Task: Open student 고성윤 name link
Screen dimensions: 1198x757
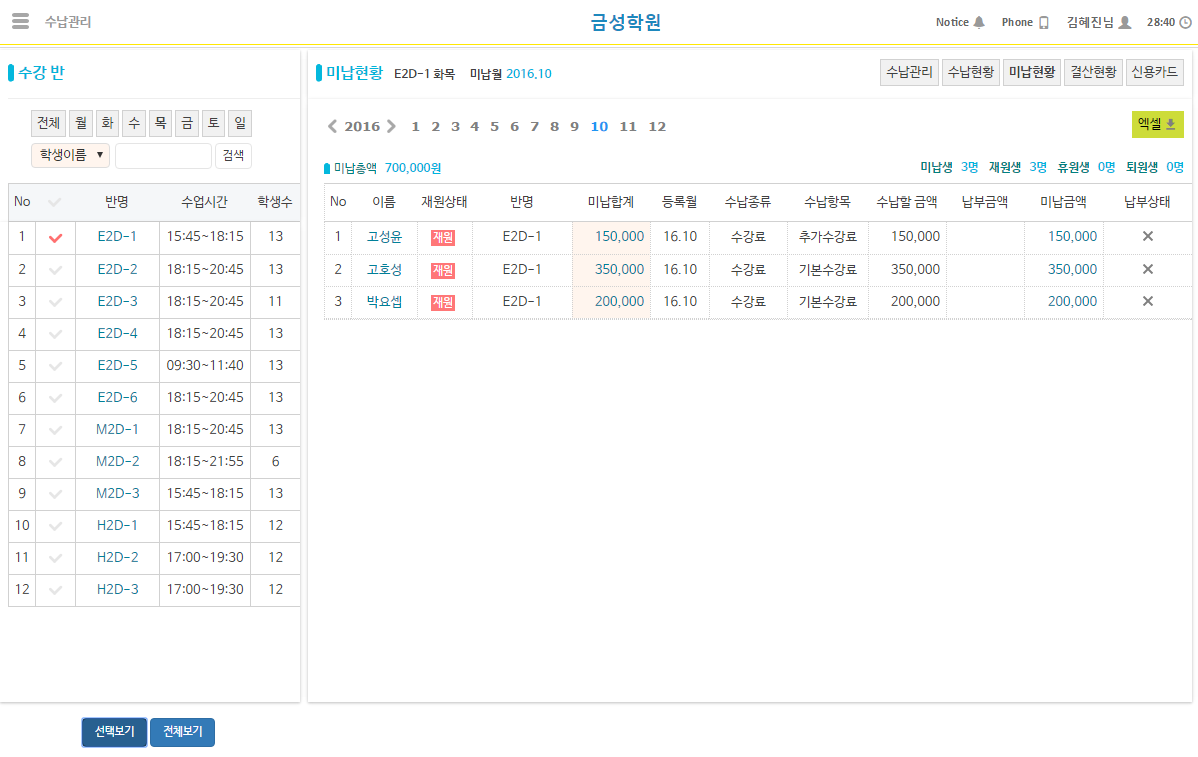Action: tap(384, 237)
